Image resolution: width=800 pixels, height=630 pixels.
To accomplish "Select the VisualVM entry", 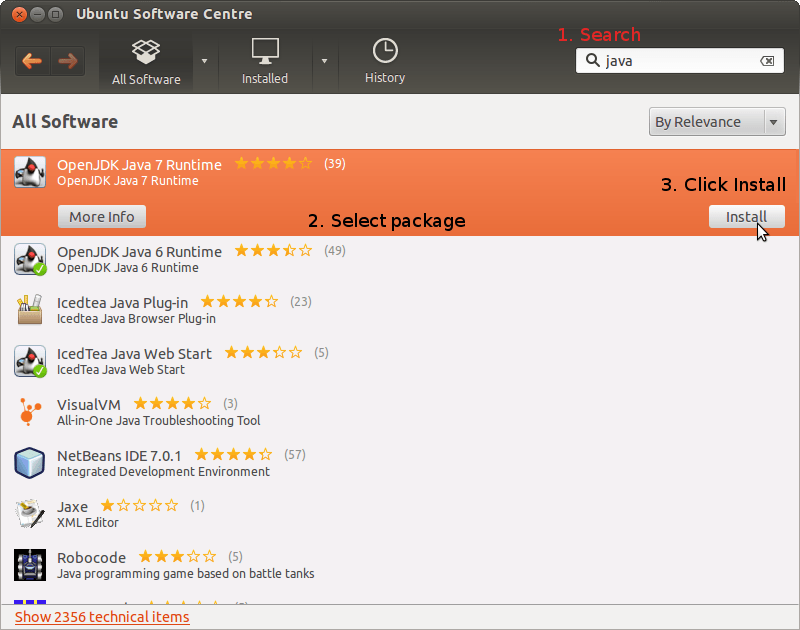I will click(400, 412).
